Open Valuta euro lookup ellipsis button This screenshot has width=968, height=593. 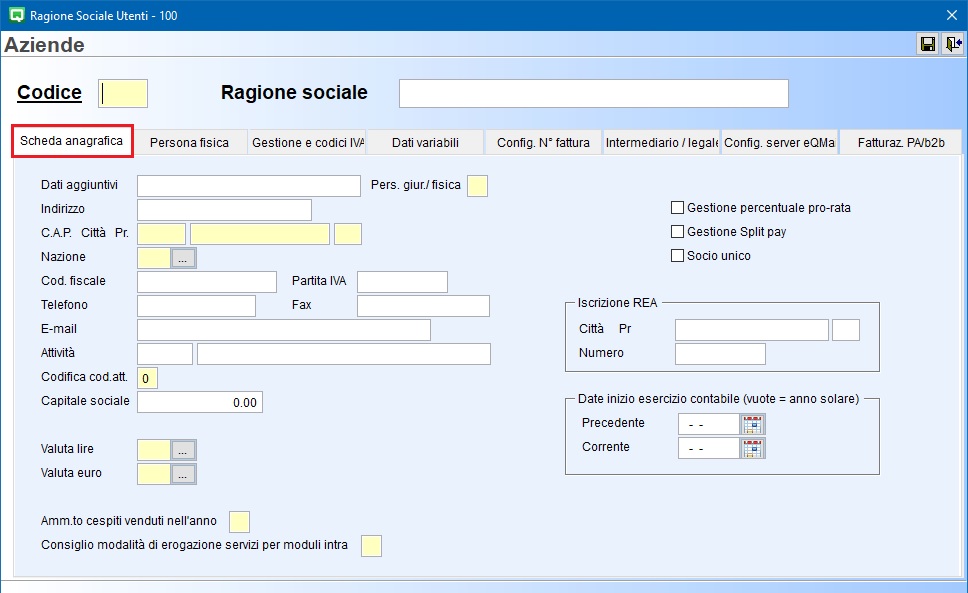point(183,474)
